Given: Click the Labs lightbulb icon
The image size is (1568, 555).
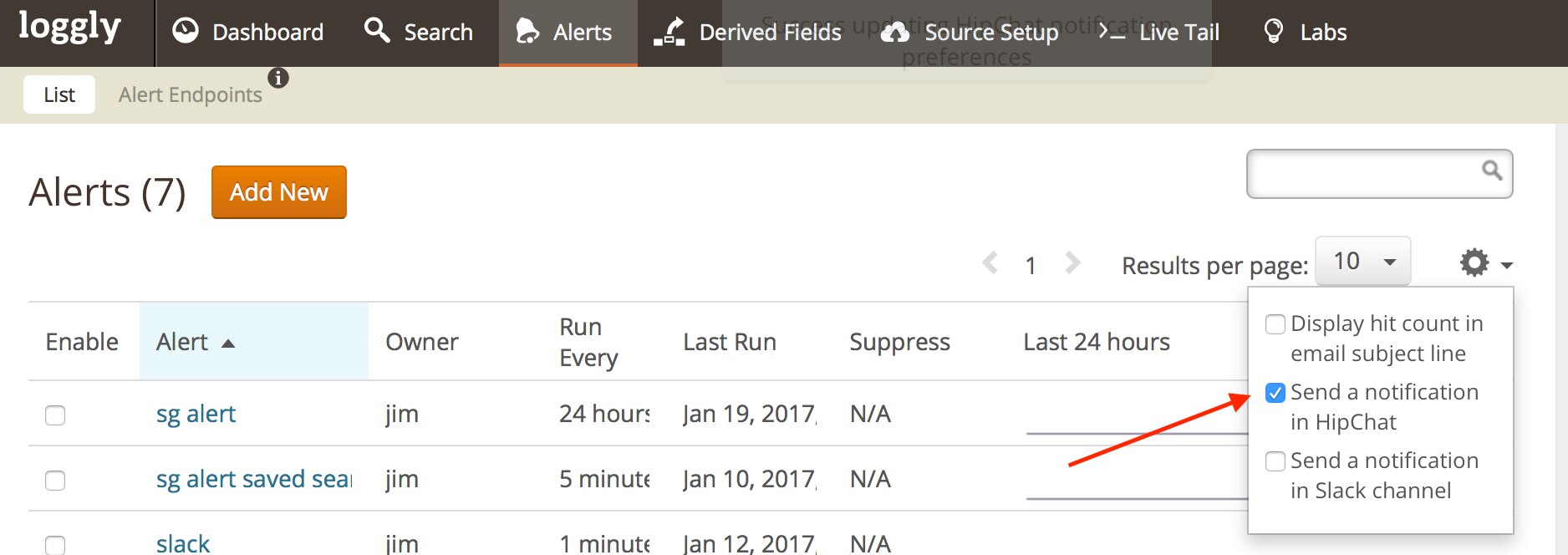Looking at the screenshot, I should (x=1273, y=32).
